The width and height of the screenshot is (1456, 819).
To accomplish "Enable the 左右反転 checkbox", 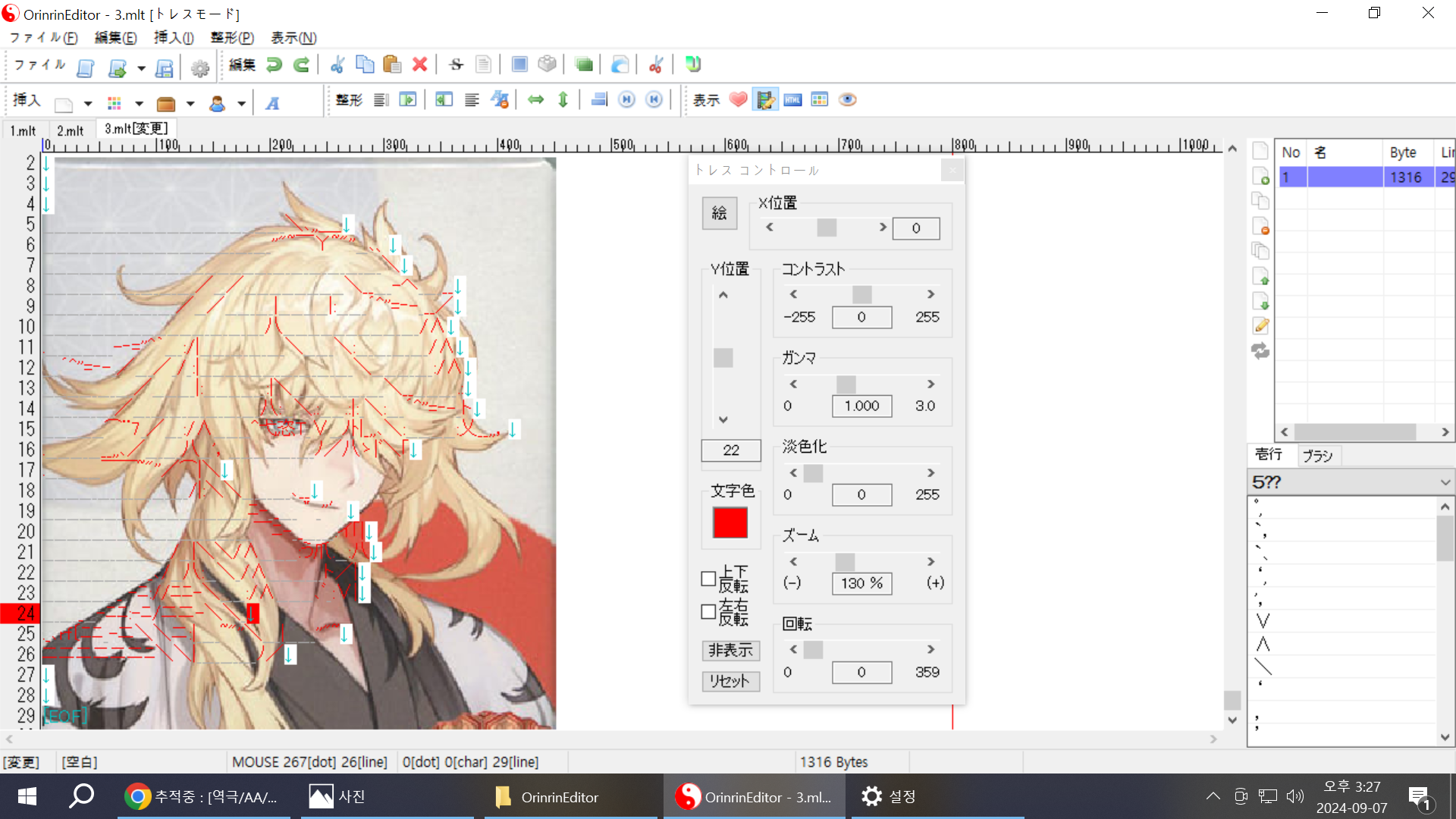I will [x=708, y=612].
